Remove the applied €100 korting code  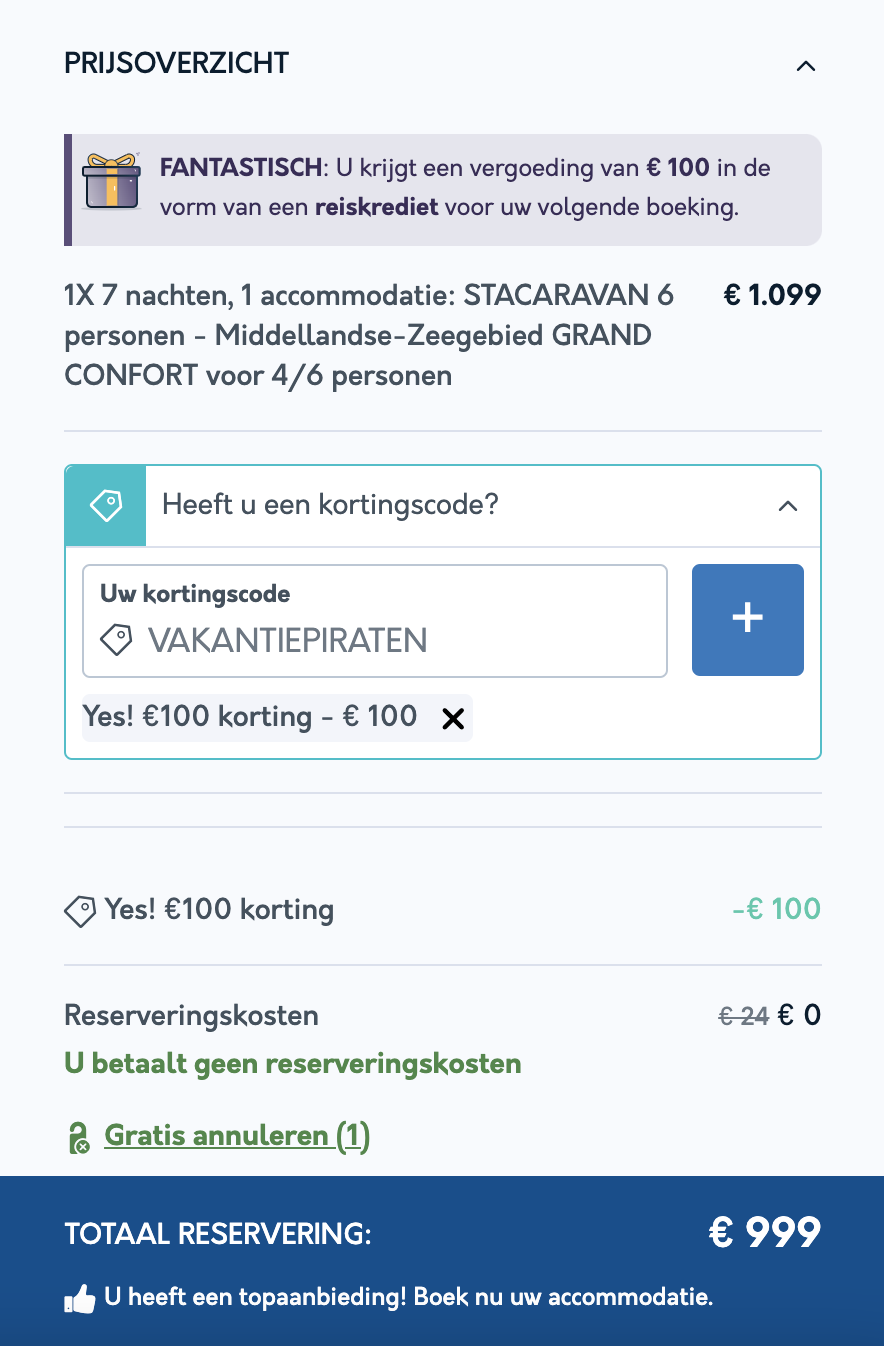click(453, 718)
